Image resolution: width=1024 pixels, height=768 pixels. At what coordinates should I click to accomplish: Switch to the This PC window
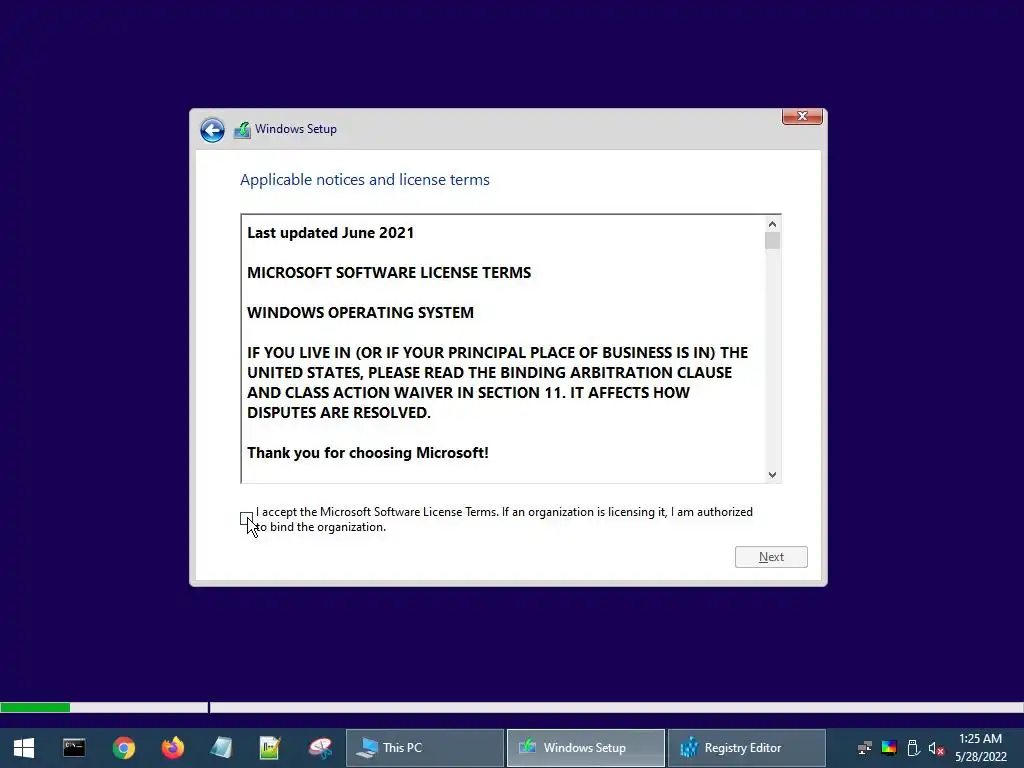pos(425,748)
